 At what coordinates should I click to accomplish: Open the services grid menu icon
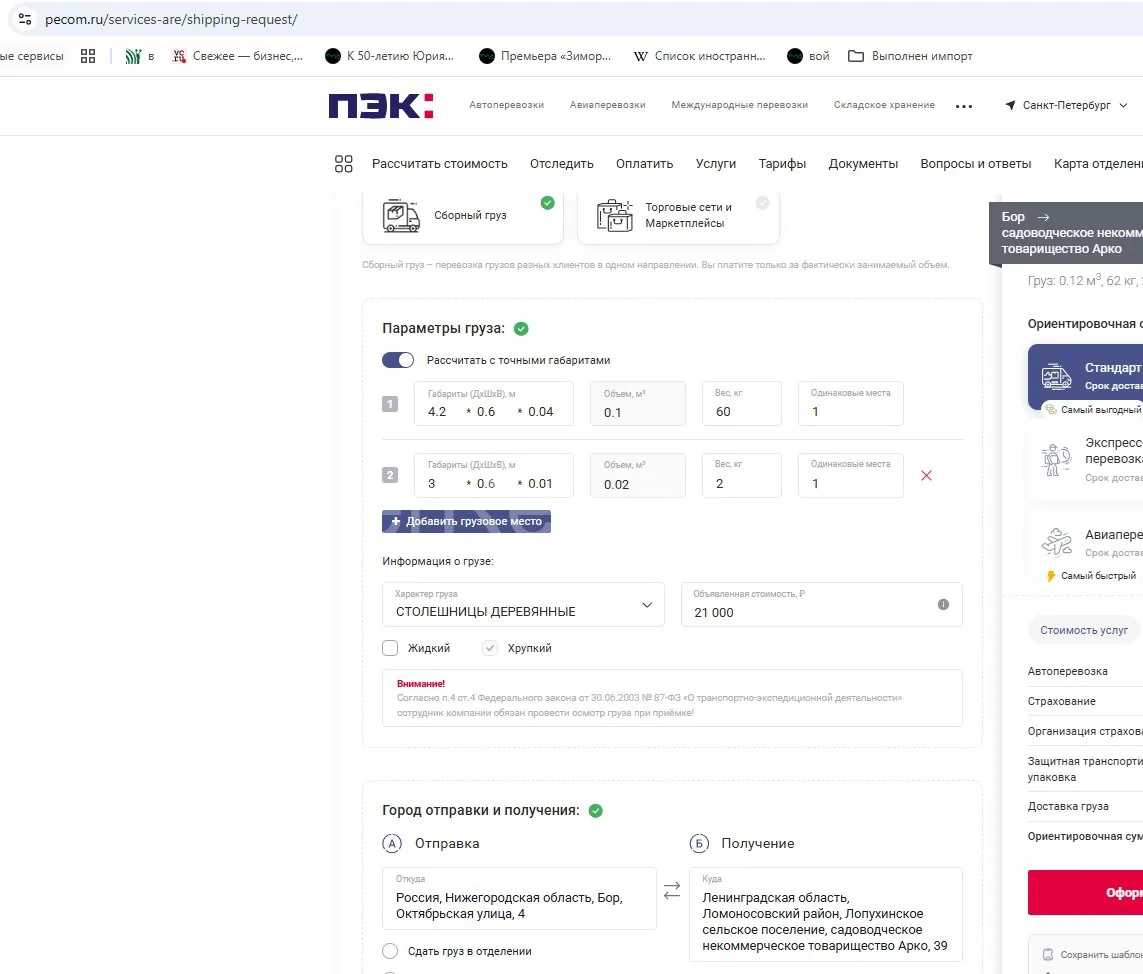[x=344, y=164]
